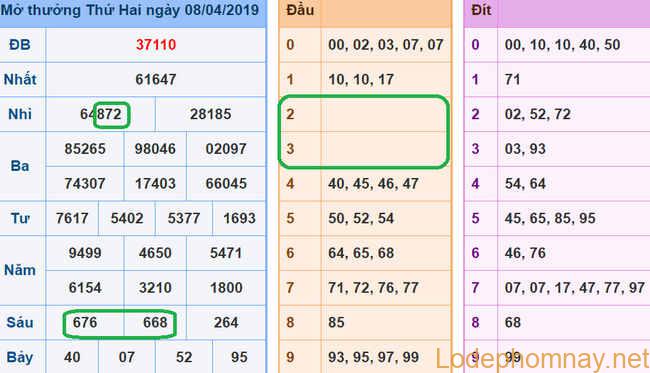Image resolution: width=650 pixels, height=373 pixels.
Task: Click the Ba prize number 74307
Action: [85, 184]
